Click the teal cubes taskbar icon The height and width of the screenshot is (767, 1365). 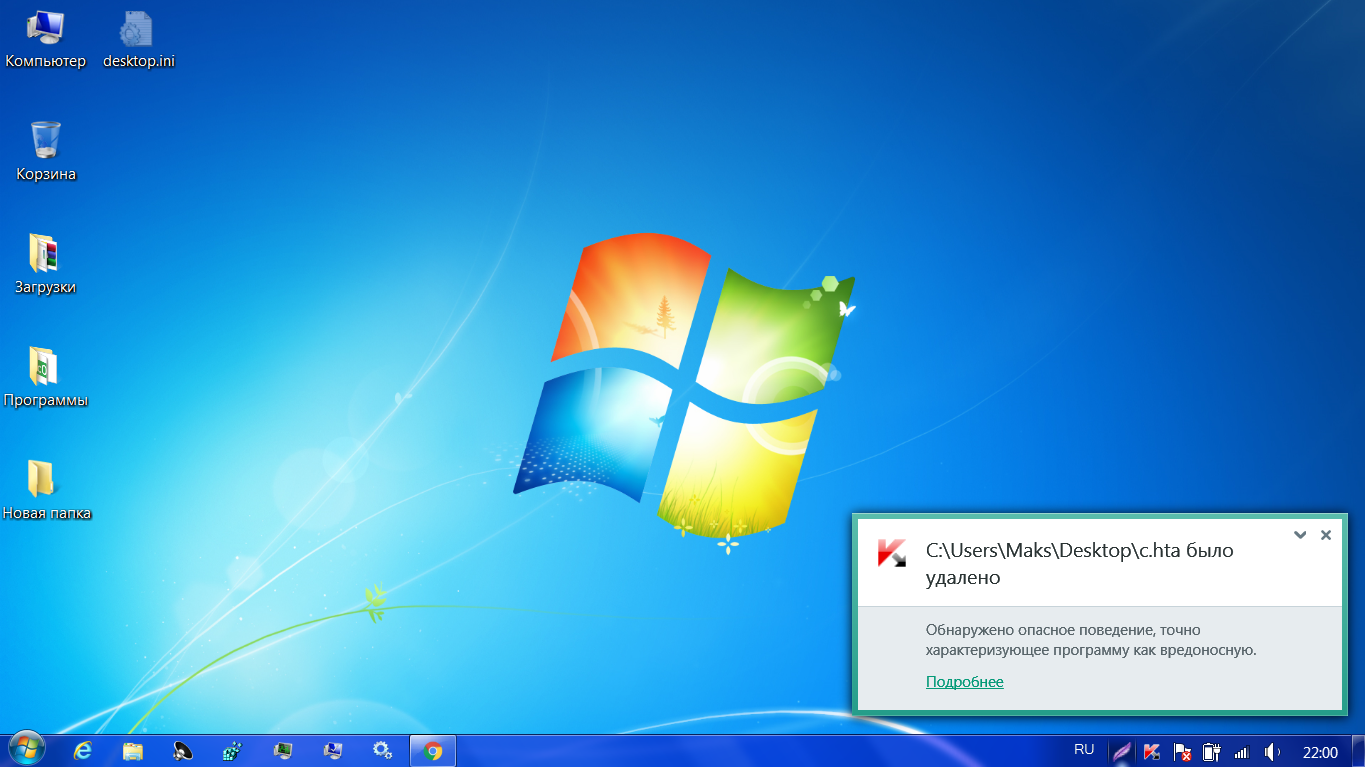point(233,751)
